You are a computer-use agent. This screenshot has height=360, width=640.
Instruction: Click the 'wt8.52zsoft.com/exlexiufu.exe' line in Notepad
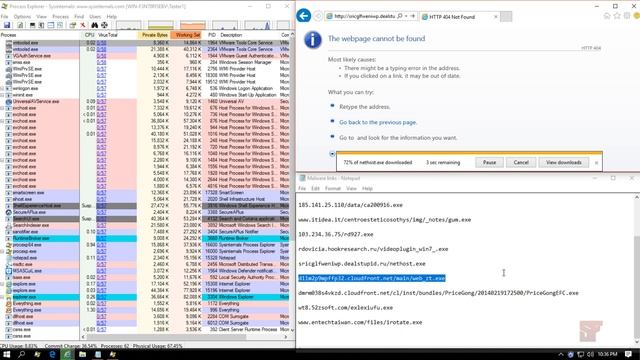pos(345,308)
